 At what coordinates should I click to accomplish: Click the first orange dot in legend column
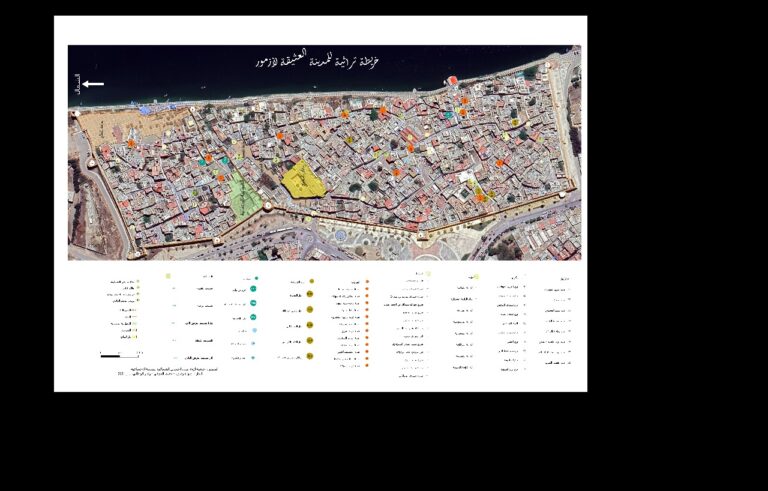pyautogui.click(x=367, y=283)
